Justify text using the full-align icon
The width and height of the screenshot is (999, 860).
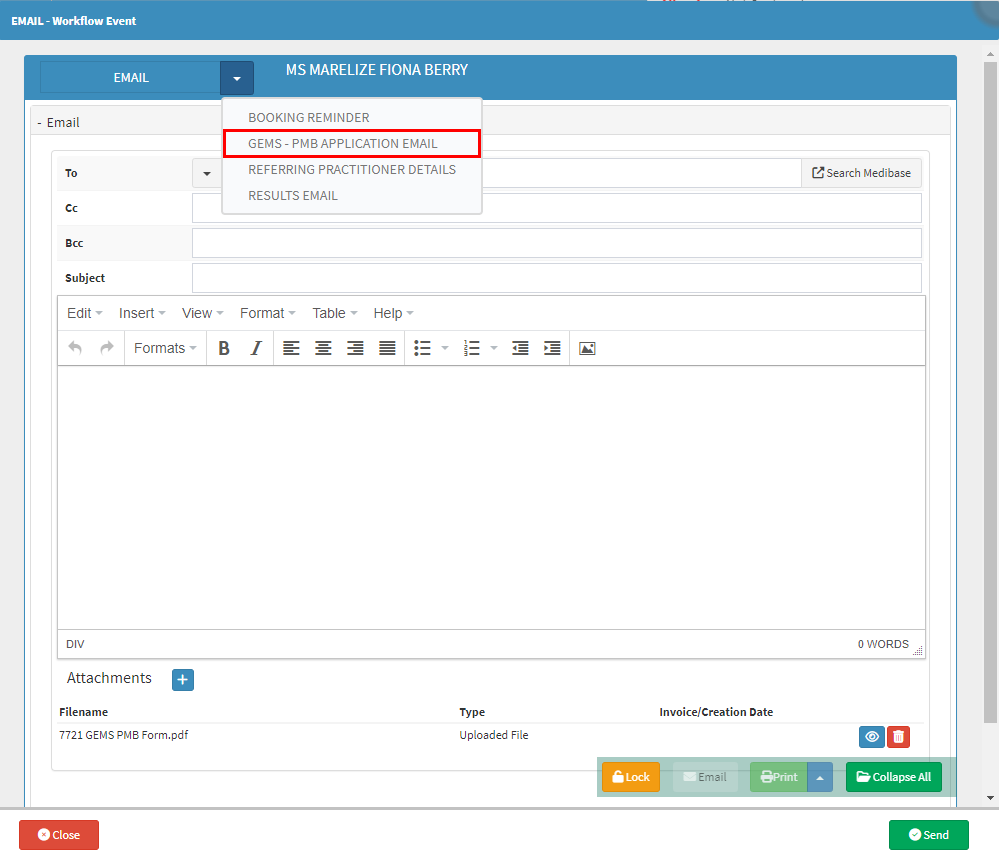click(x=387, y=348)
